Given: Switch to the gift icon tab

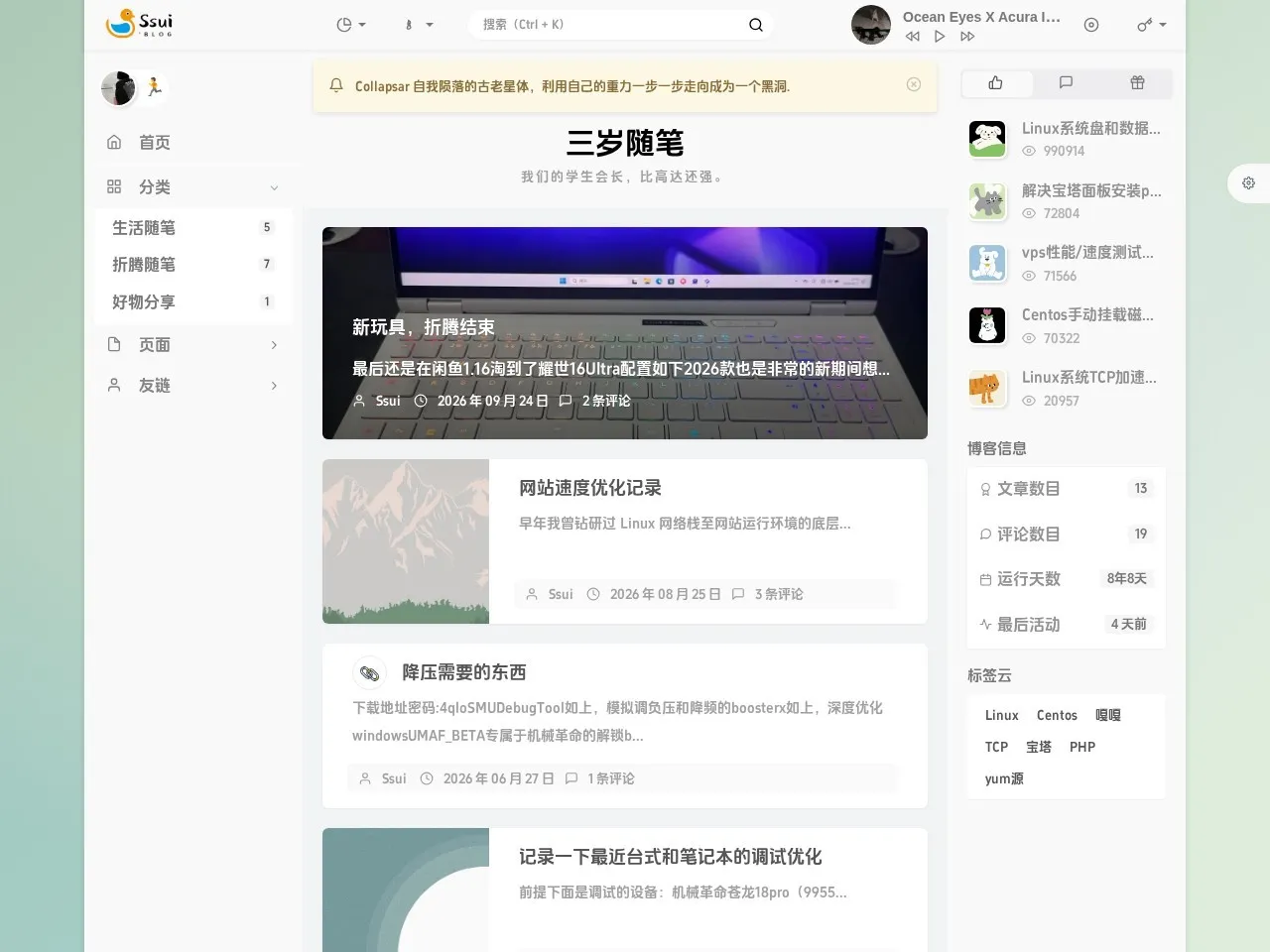Looking at the screenshot, I should pyautogui.click(x=1138, y=83).
